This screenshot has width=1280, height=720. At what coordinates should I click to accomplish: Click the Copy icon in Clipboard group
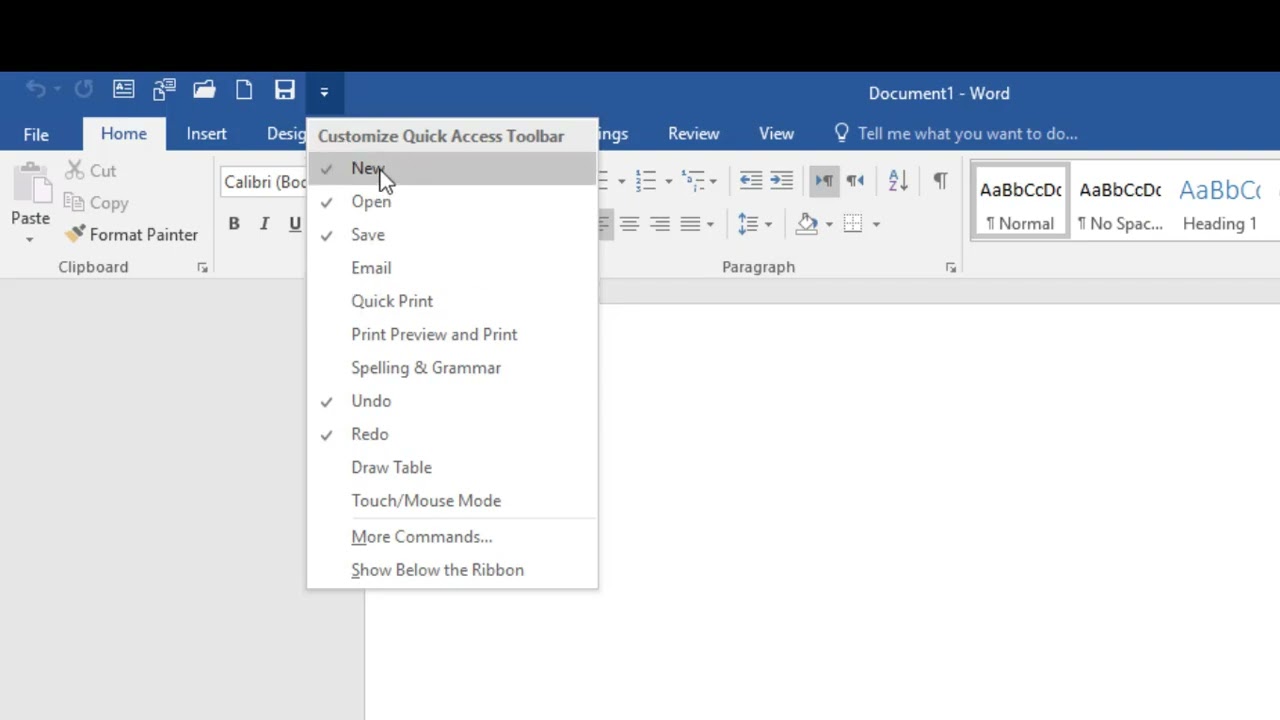[x=75, y=203]
